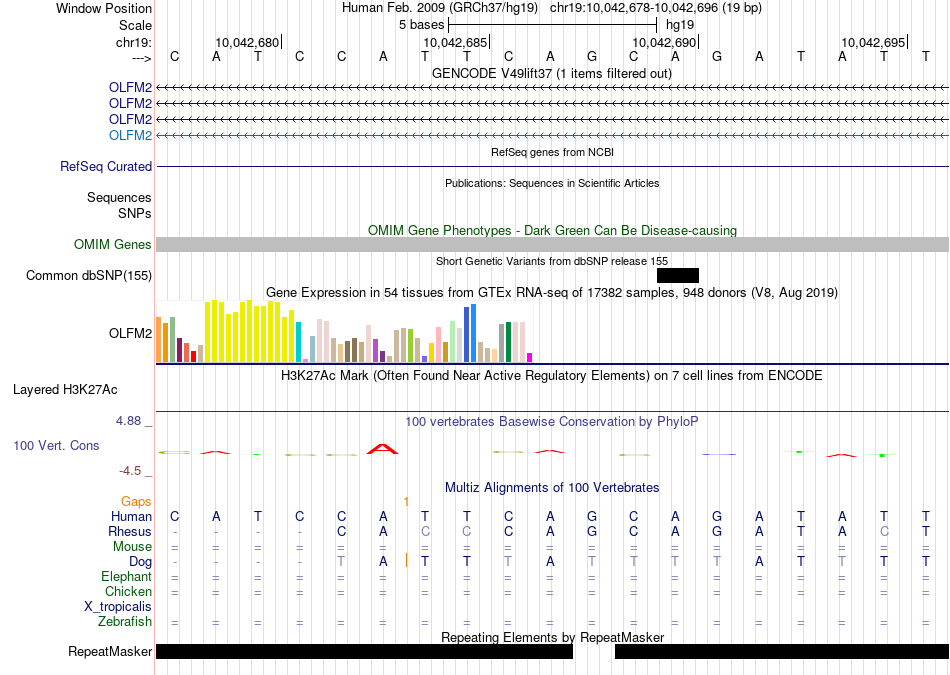Click 'Multiz Alignments of 100 Vertebrates' title

(552, 487)
